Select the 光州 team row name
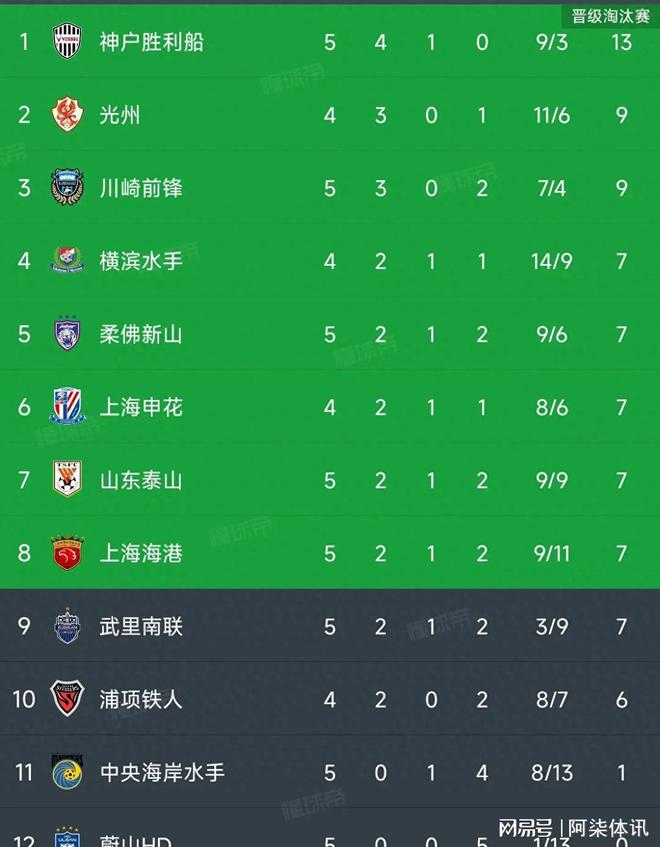 point(120,115)
